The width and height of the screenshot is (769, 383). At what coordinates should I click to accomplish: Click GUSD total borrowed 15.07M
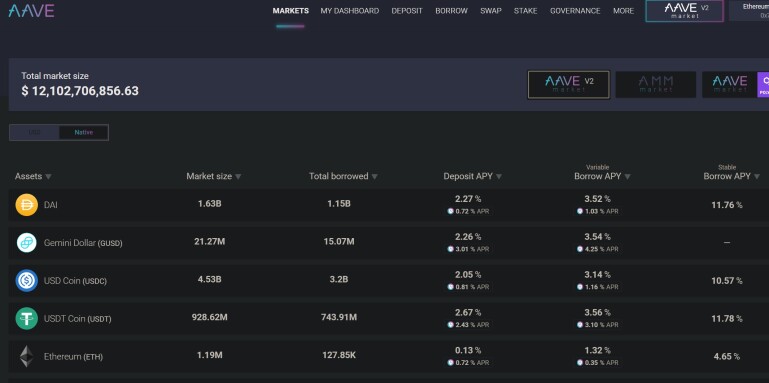pyautogui.click(x=339, y=241)
